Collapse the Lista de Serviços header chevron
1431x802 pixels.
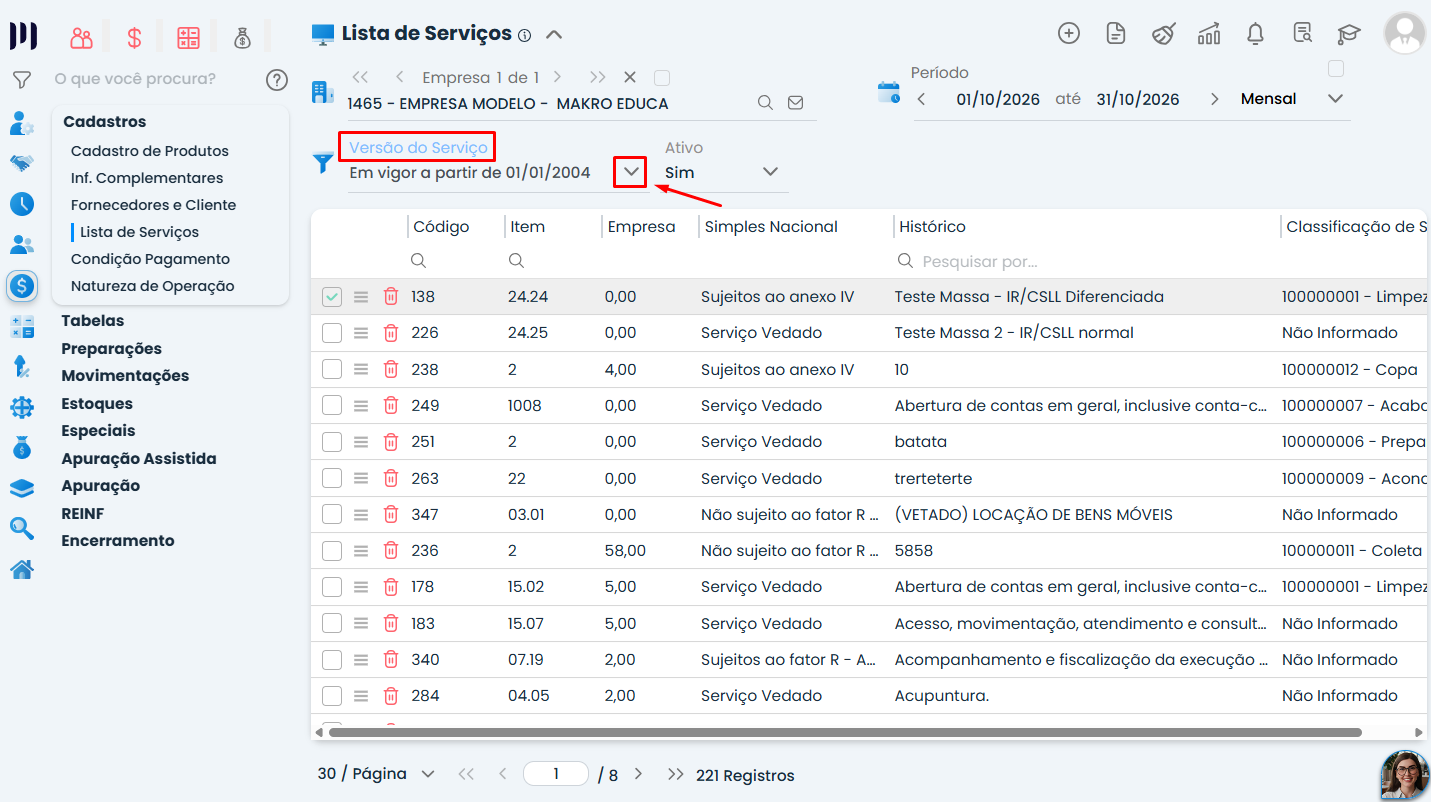point(554,35)
